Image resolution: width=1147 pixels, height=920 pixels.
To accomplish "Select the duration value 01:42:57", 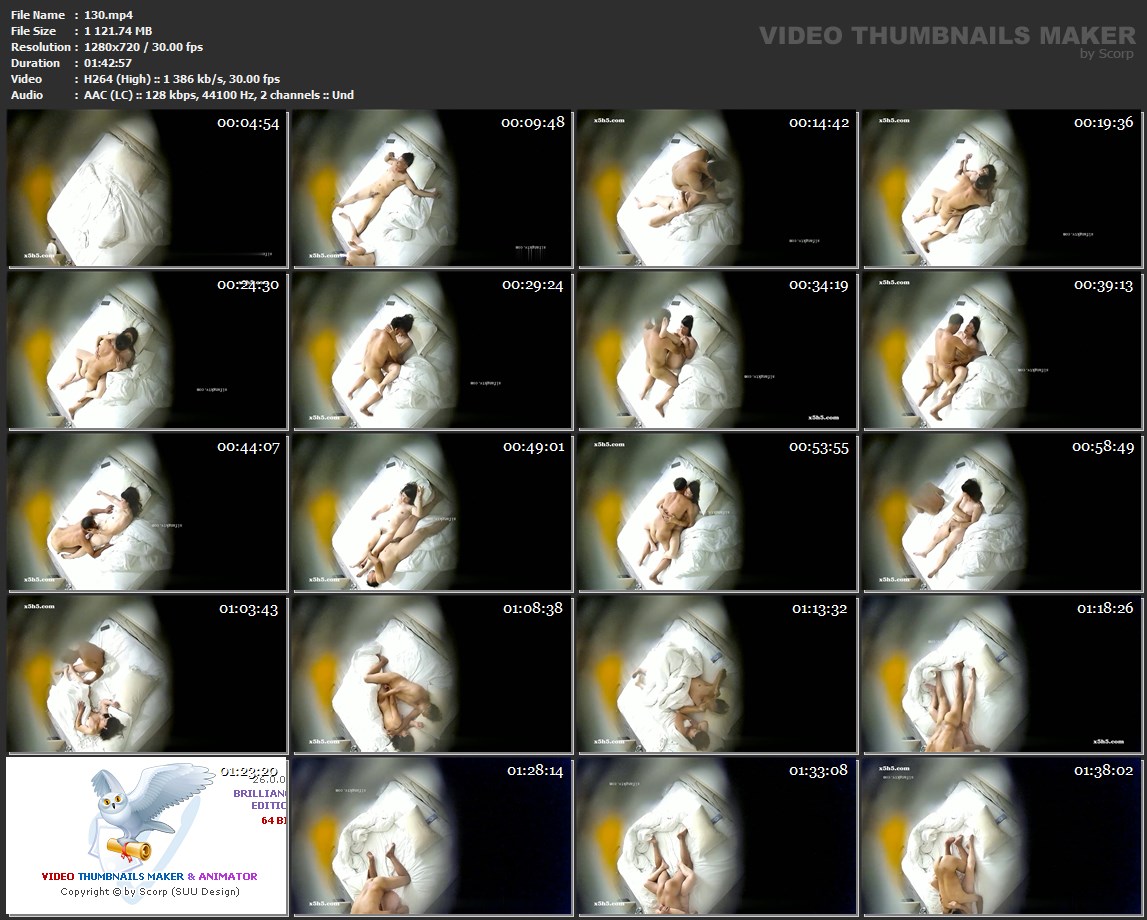I will [x=108, y=63].
